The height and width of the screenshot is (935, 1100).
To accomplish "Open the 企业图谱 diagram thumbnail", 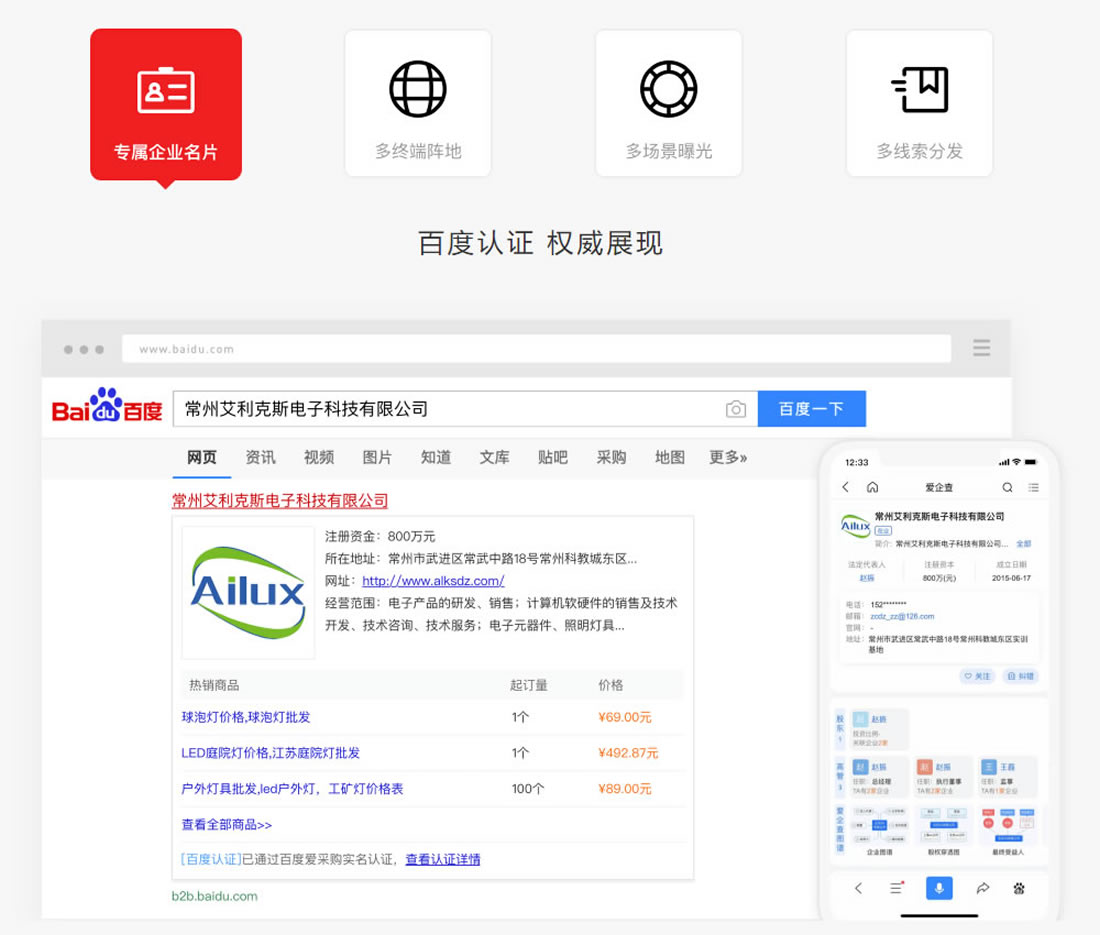I will click(x=879, y=831).
